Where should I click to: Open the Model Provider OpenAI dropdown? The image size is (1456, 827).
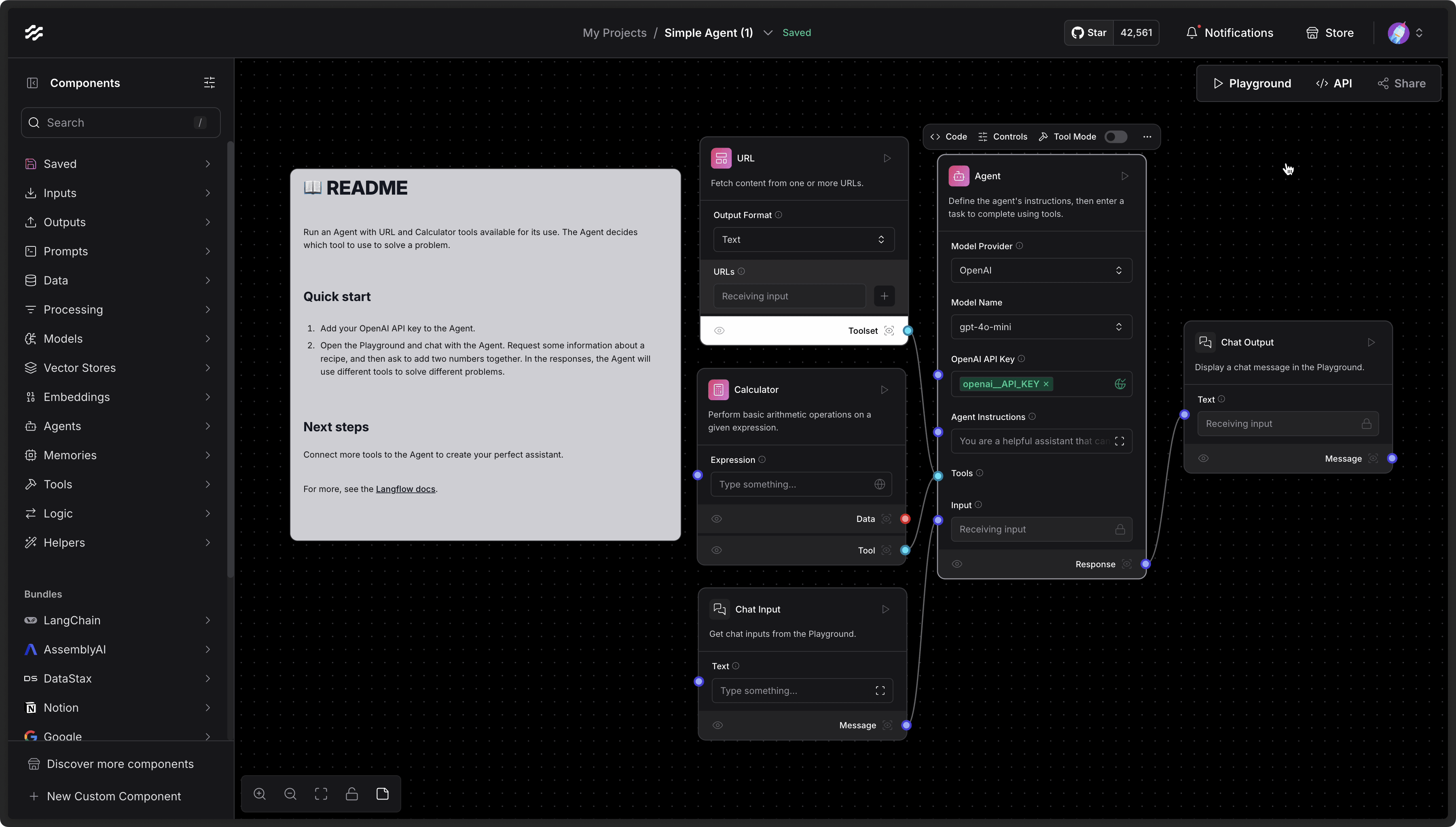pos(1041,270)
